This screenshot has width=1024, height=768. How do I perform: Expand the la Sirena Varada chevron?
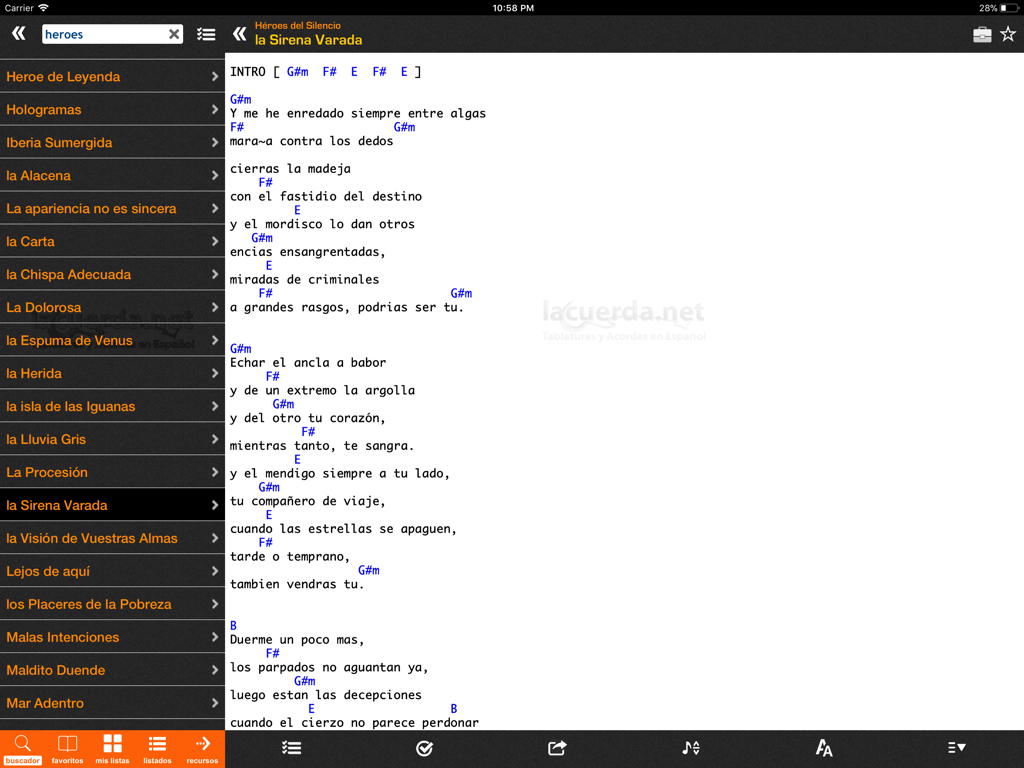tap(215, 505)
